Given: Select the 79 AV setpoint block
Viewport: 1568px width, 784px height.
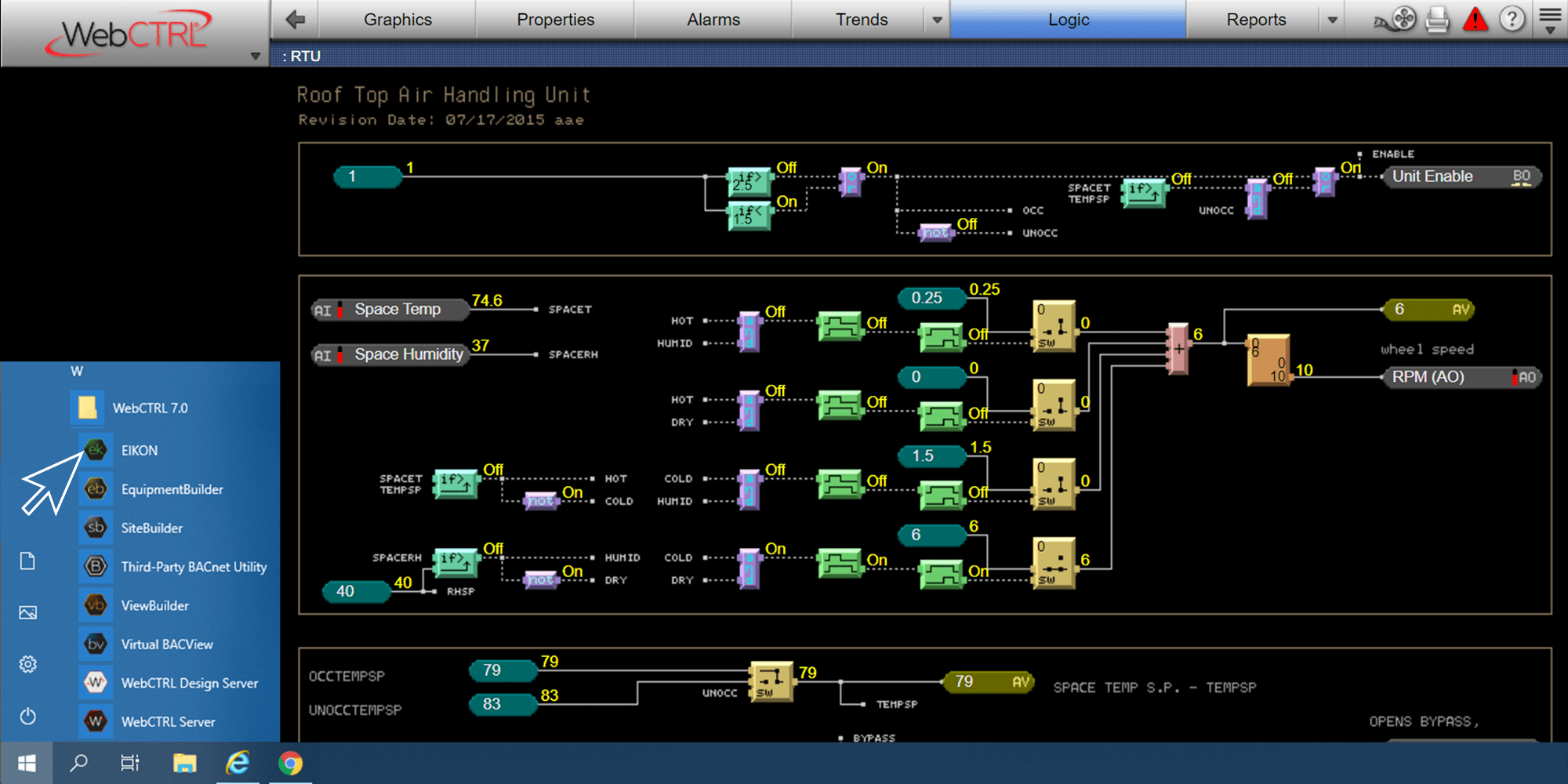Looking at the screenshot, I should coord(989,681).
